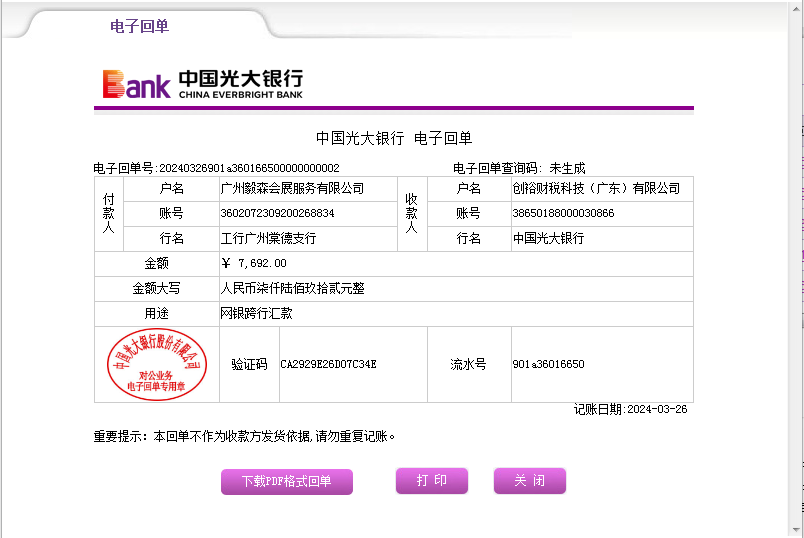804x538 pixels.
Task: Click the 重要提示 notice text
Action: [245, 436]
